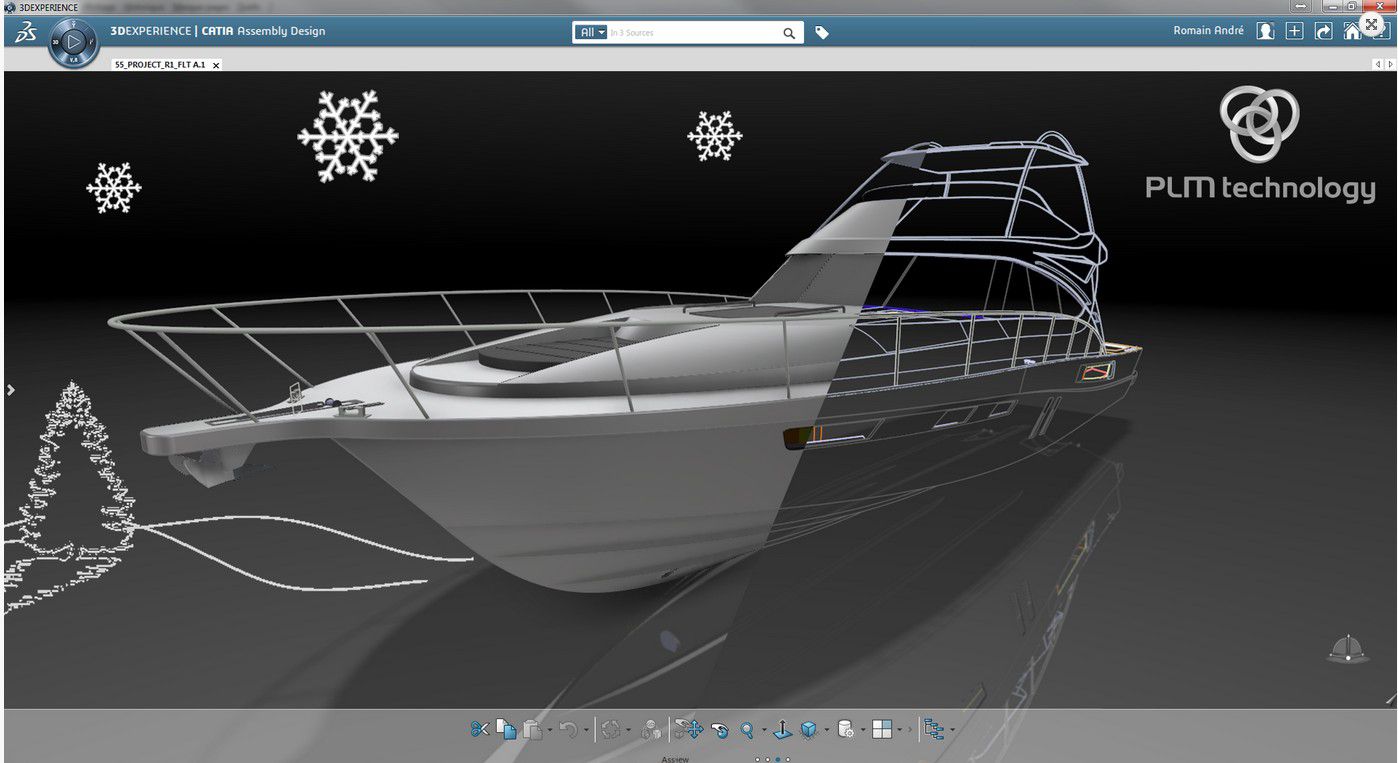Open the four-pane view layout dropdown arrow

(x=899, y=730)
